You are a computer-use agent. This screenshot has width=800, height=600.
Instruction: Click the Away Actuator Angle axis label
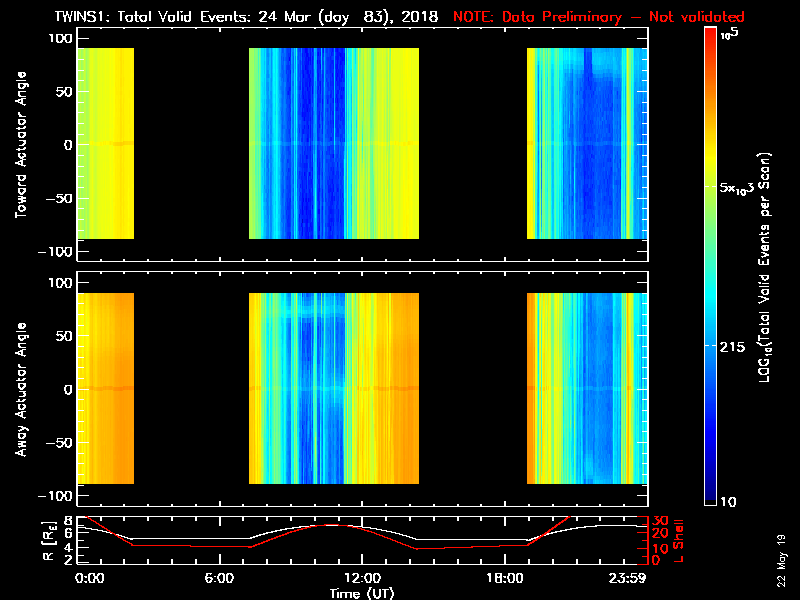tap(21, 389)
